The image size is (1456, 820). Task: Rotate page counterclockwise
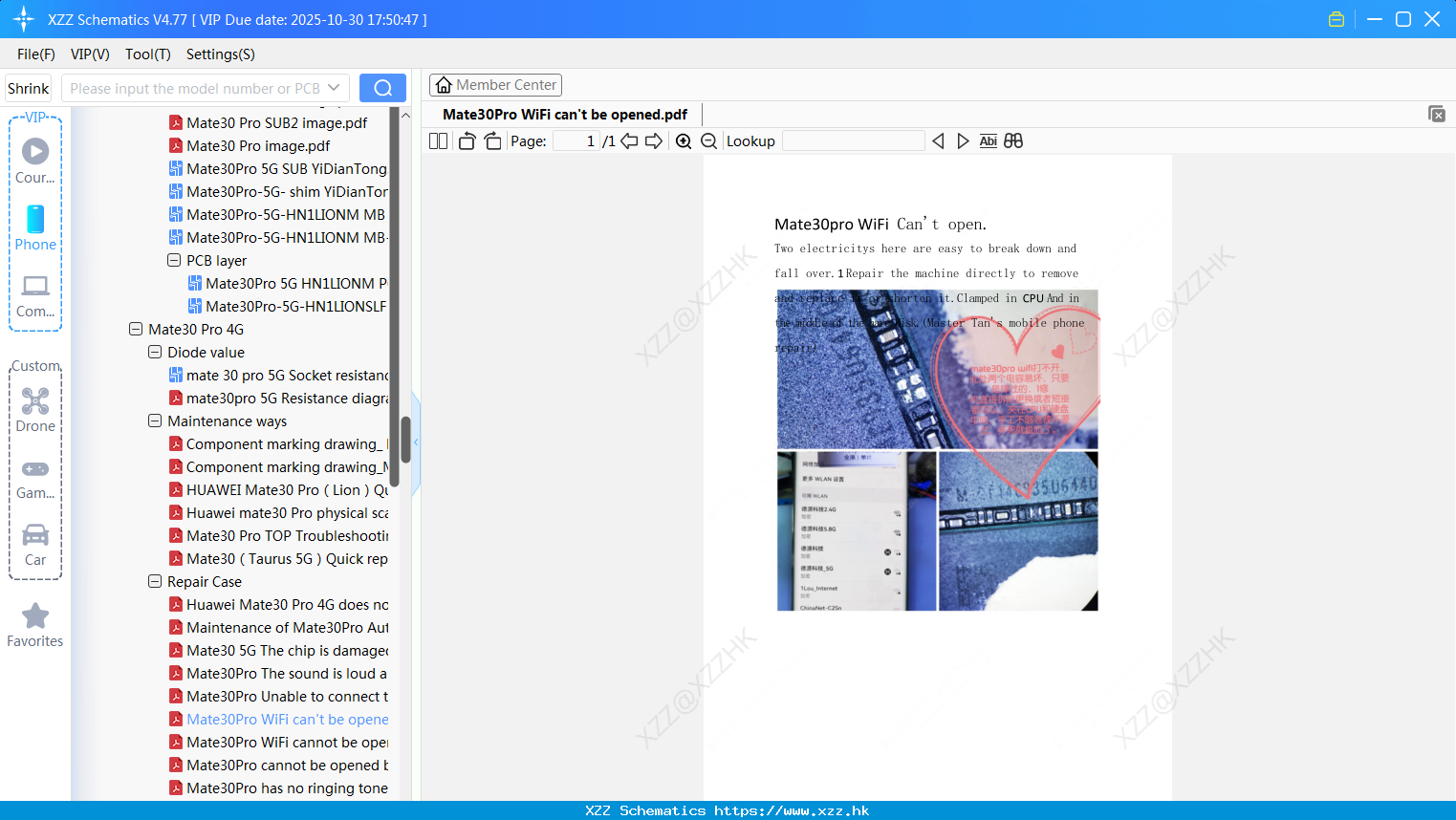point(467,141)
